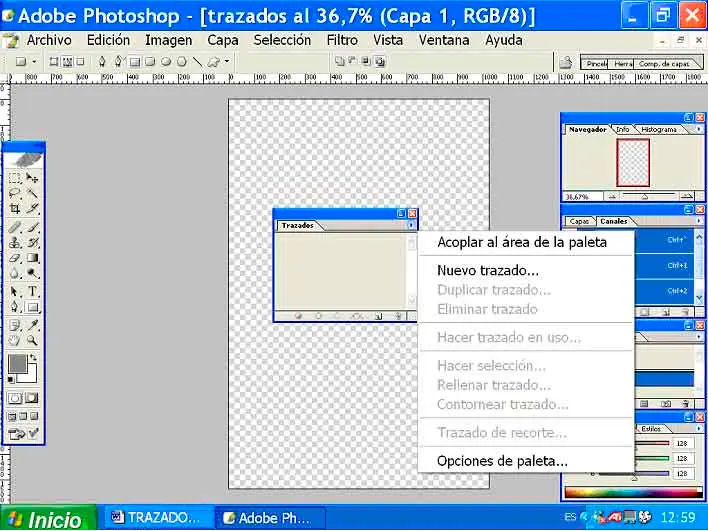Select the Notes tool
The image size is (708, 531).
click(x=15, y=325)
